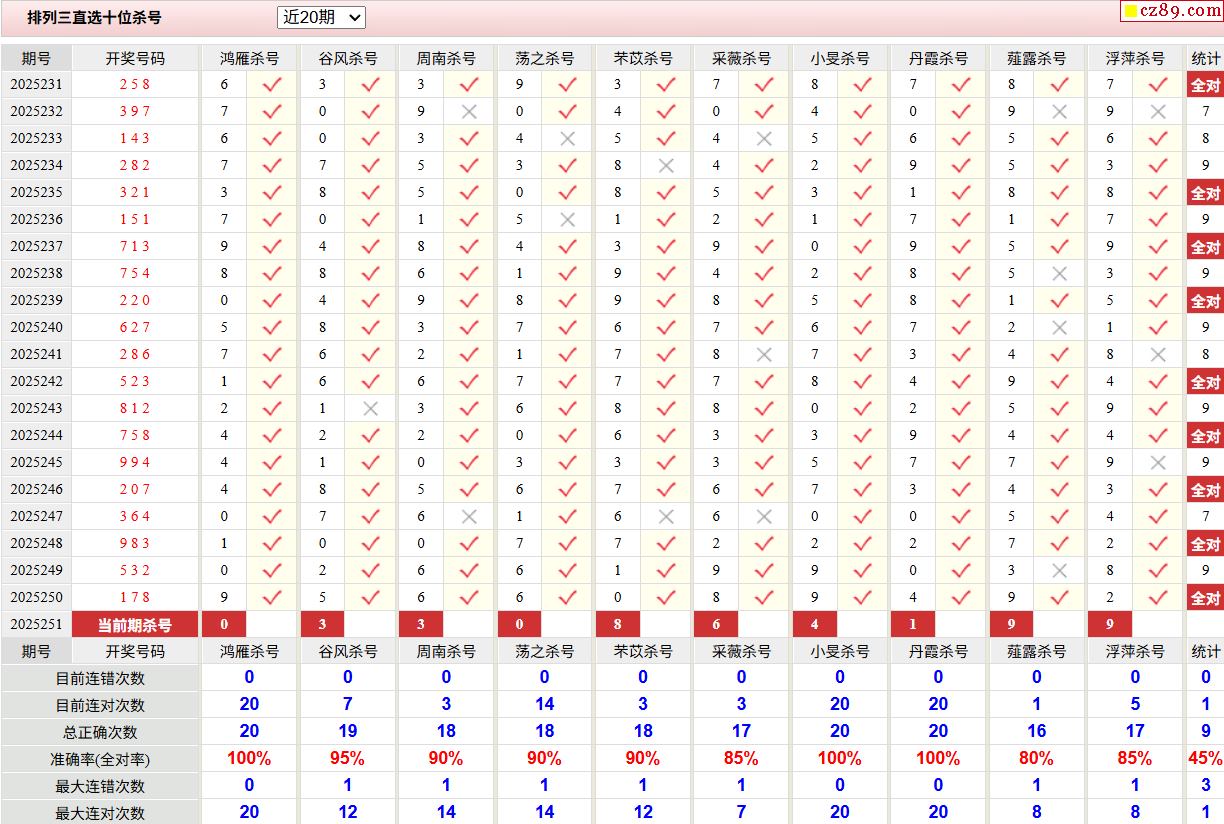Click the 目前连错次数 row label

click(x=100, y=678)
